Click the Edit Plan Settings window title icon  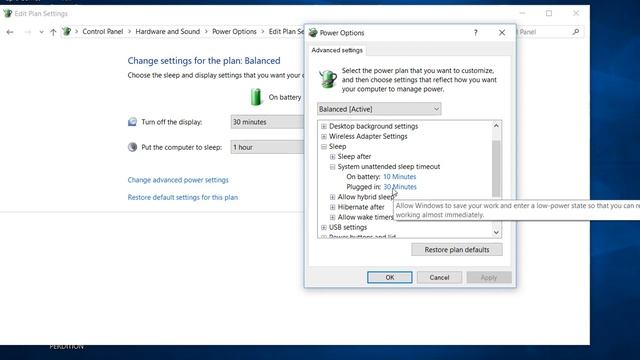click(x=7, y=13)
